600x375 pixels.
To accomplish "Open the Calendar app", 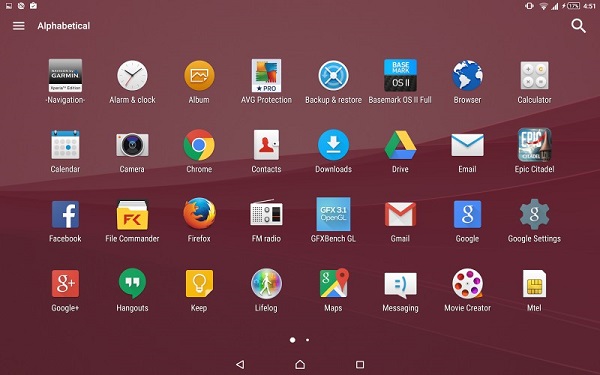I will [65, 145].
